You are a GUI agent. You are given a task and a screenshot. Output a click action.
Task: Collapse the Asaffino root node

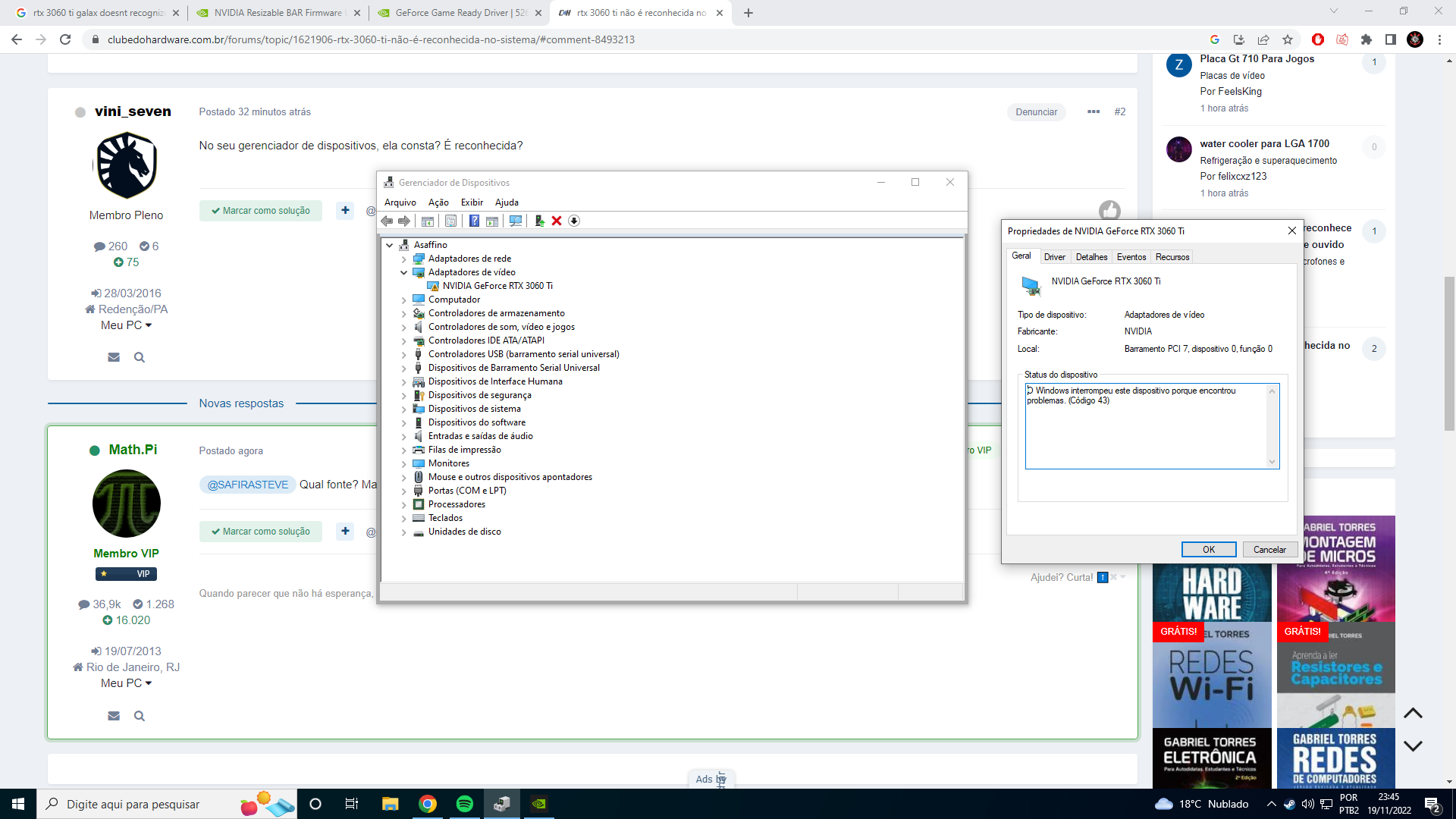(x=390, y=245)
